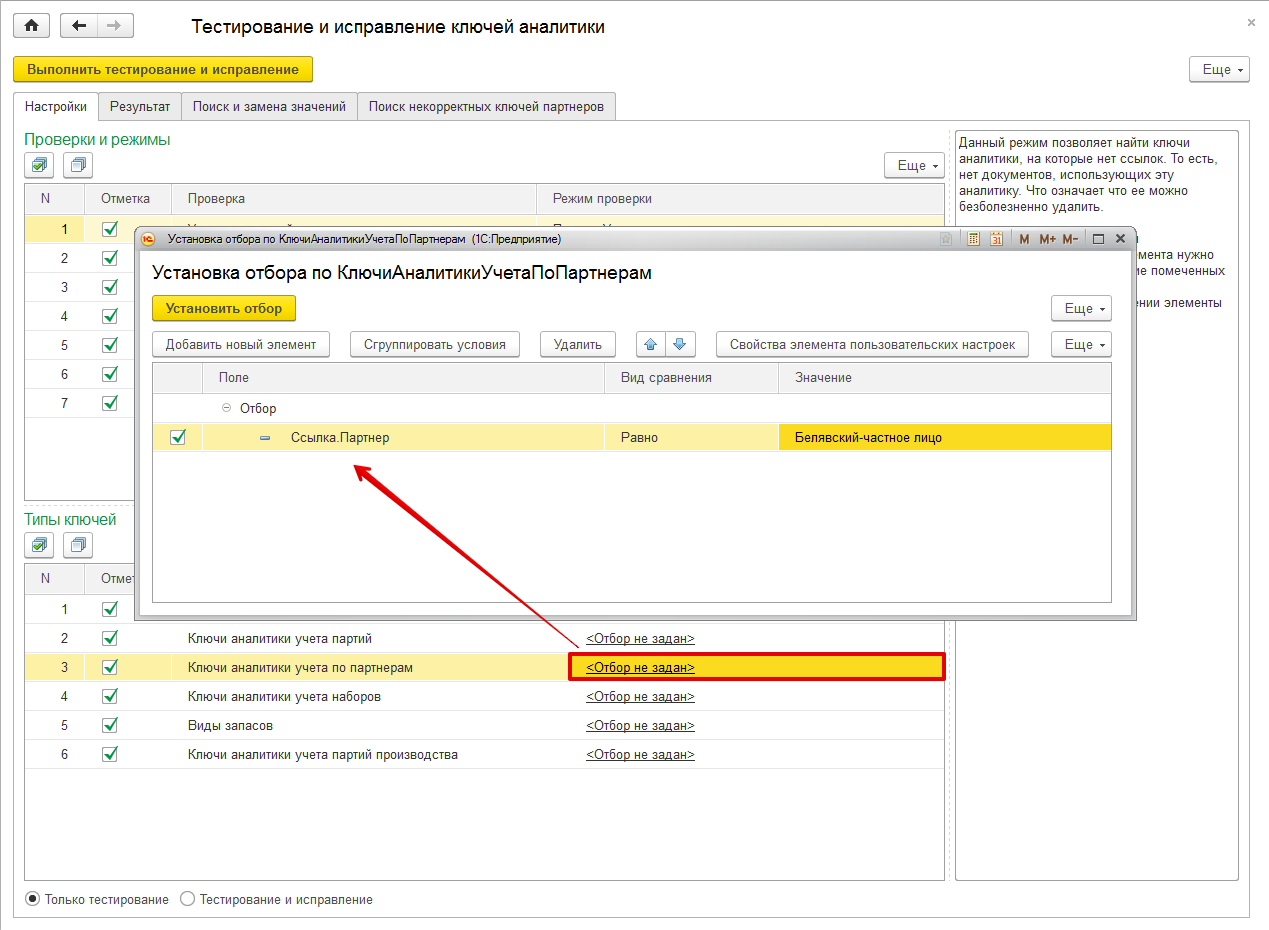Toggle check 5 in Проверки и режимы
The width and height of the screenshot is (1269, 930).
110,345
